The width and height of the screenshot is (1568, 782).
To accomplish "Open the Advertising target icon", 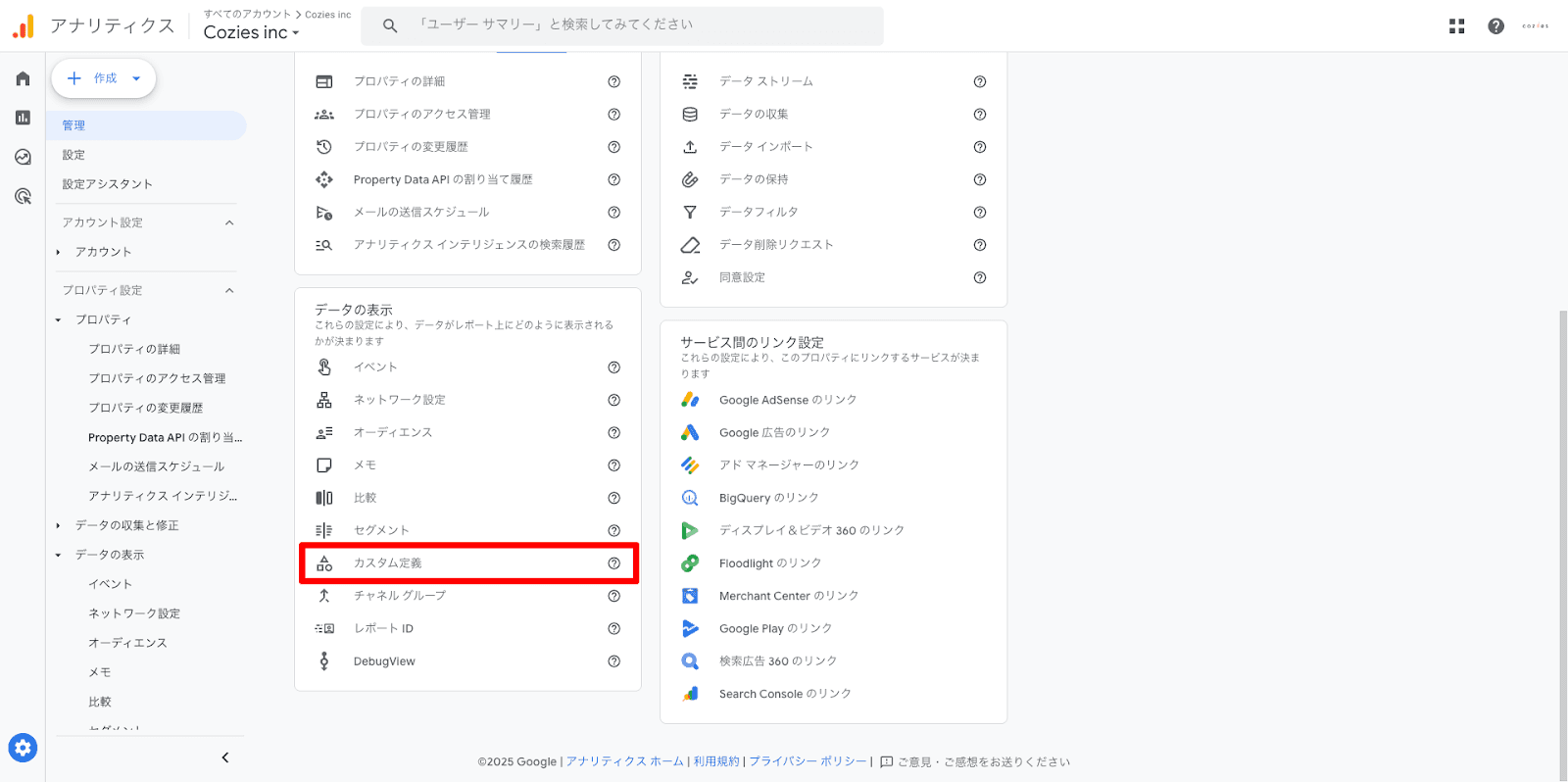I will [x=23, y=196].
